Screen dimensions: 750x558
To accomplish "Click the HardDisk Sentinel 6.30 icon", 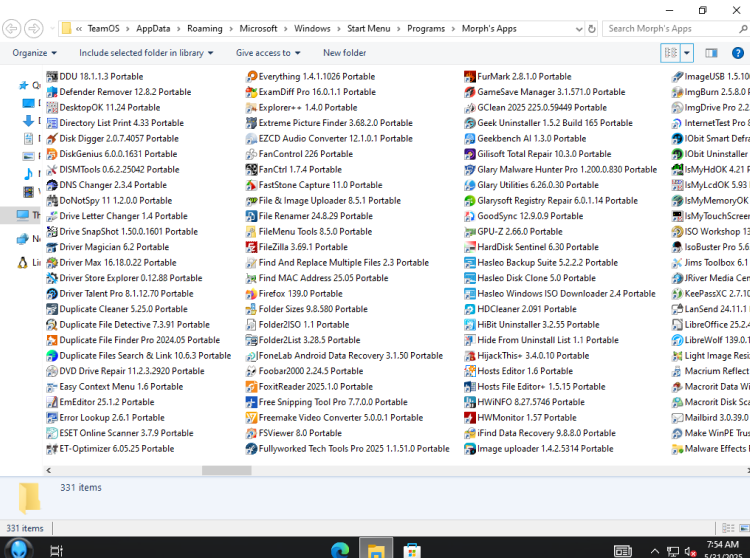I will coord(470,247).
